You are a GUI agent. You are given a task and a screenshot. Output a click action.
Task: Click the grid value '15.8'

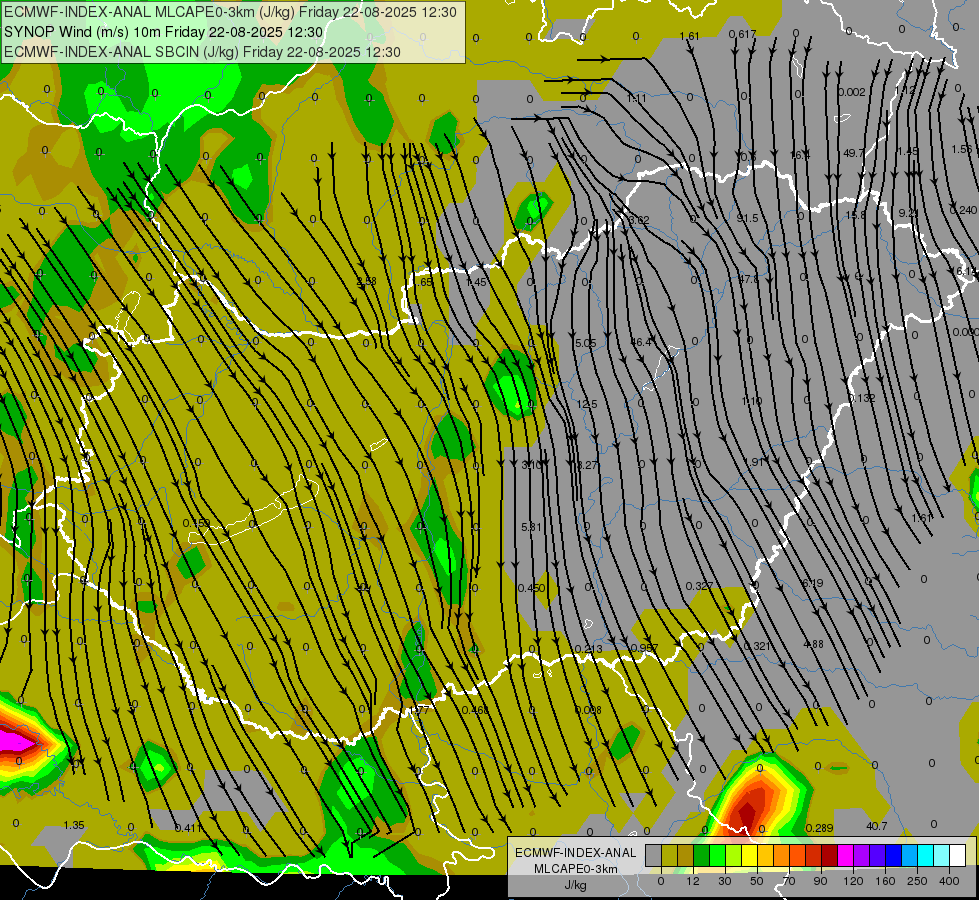[x=855, y=215]
